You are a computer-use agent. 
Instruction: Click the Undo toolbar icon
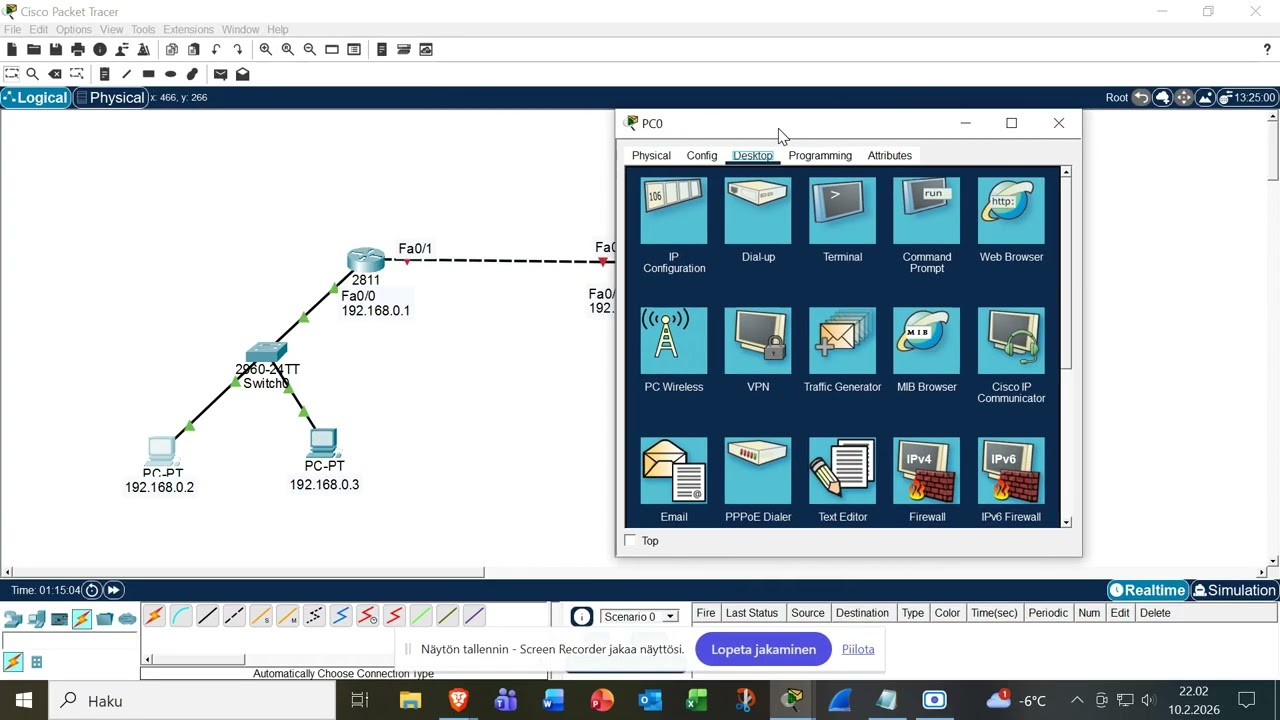[x=215, y=49]
